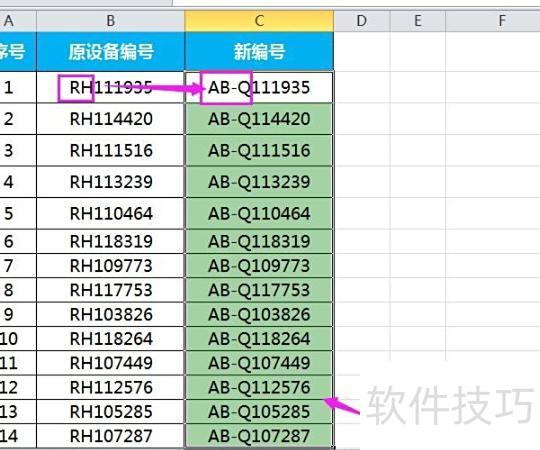Select cell RH110464
The image size is (540, 450).
(x=111, y=213)
